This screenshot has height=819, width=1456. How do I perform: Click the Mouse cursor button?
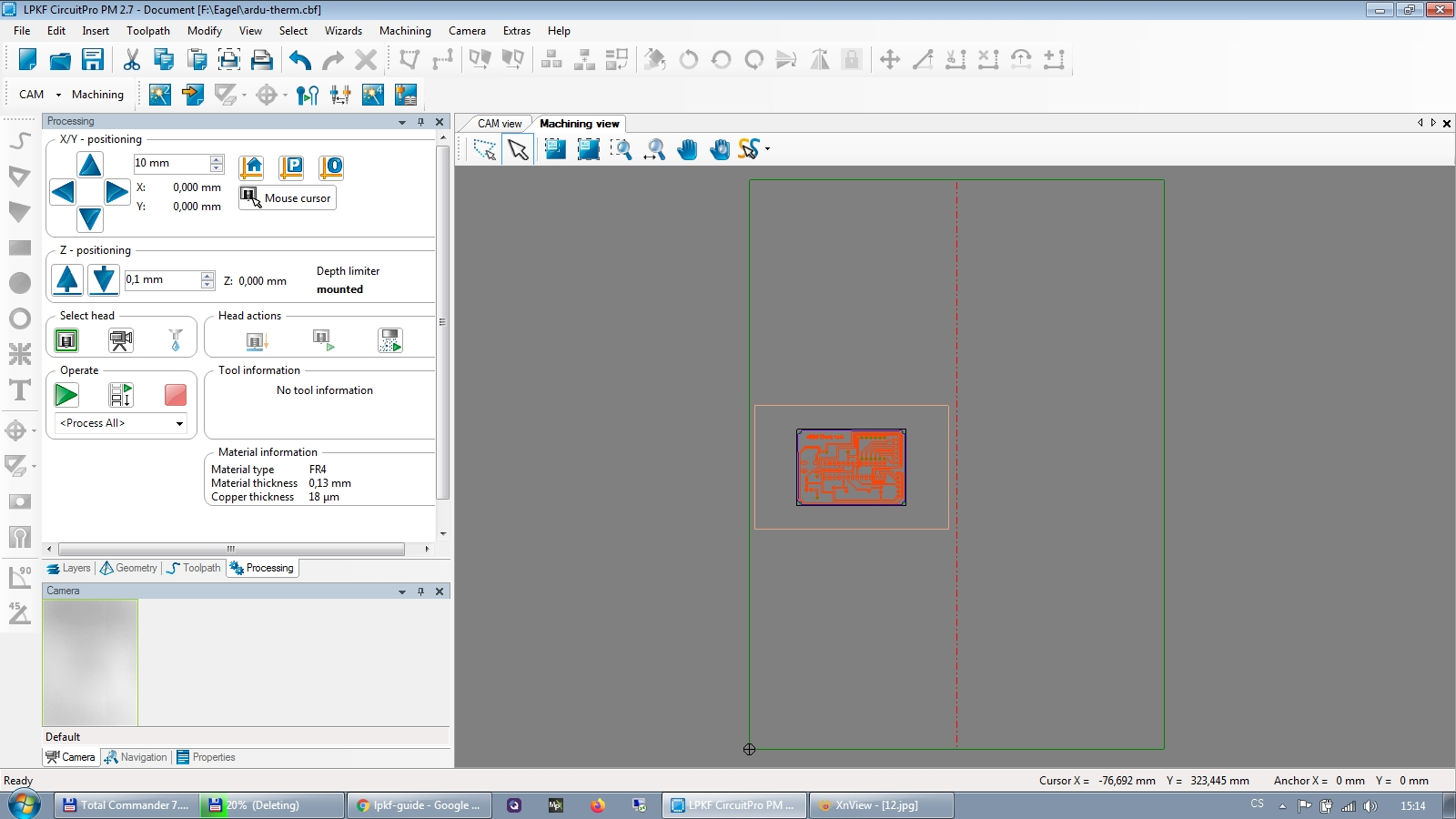(287, 198)
